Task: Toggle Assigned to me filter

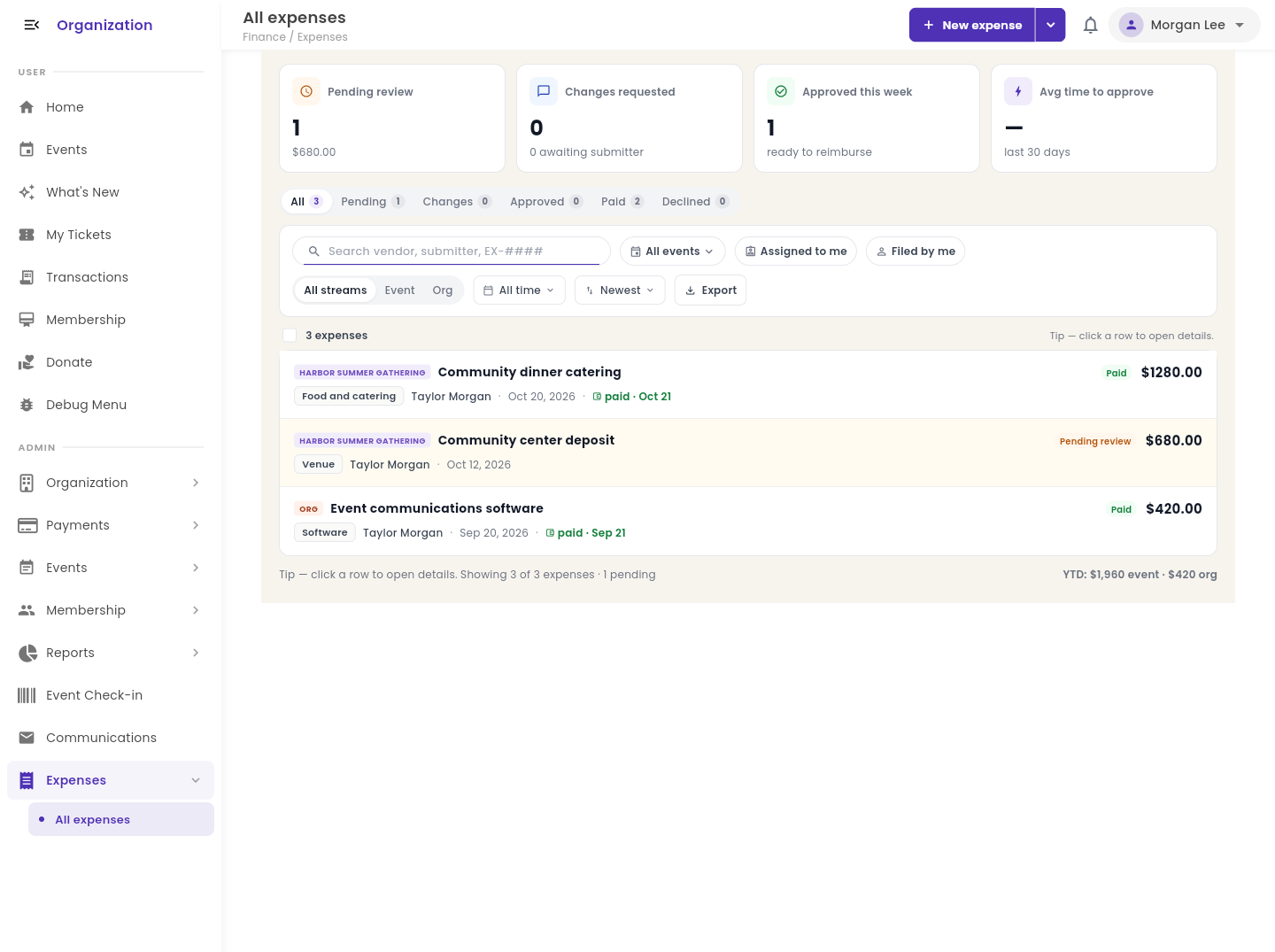Action: click(x=796, y=252)
